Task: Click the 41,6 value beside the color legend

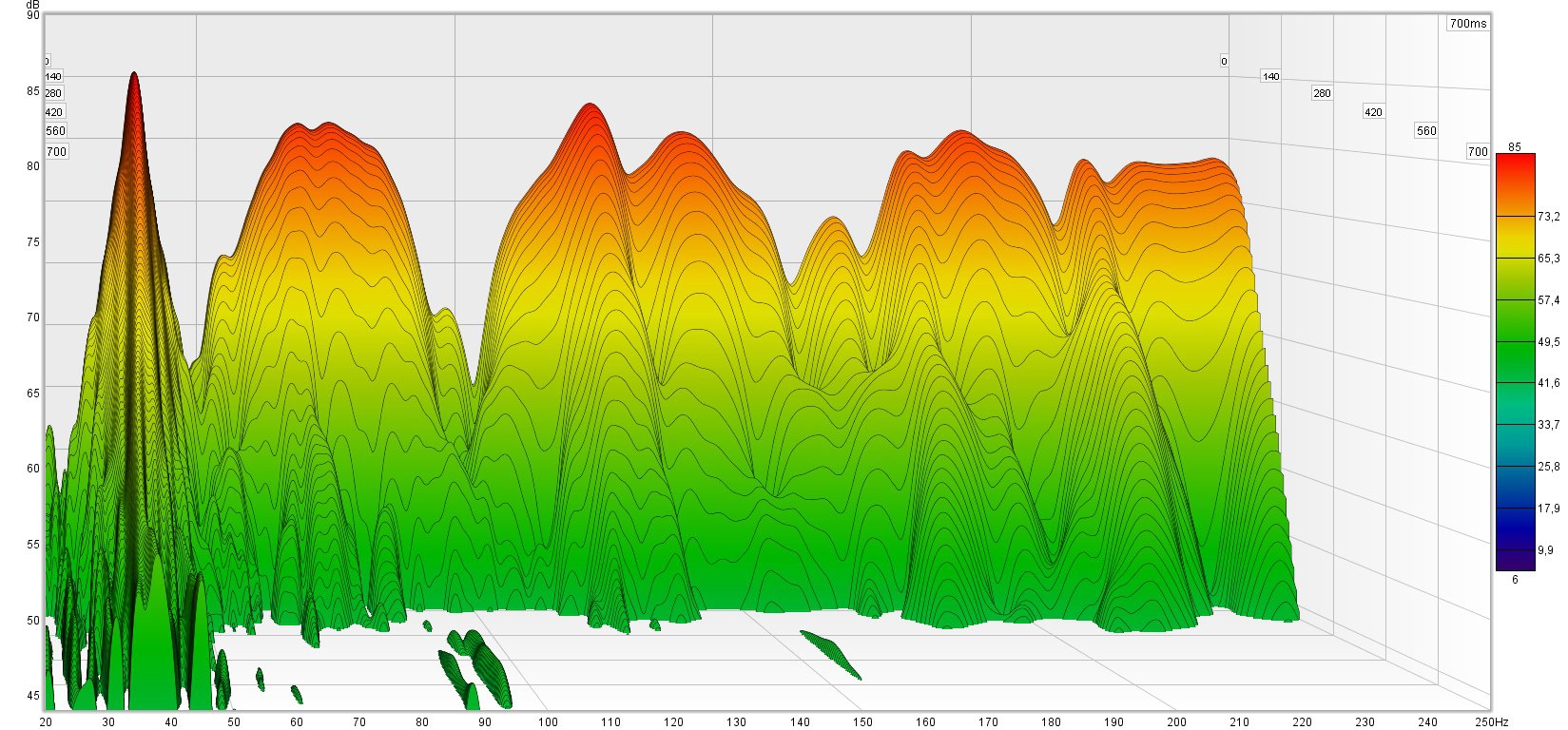Action: pos(1548,383)
